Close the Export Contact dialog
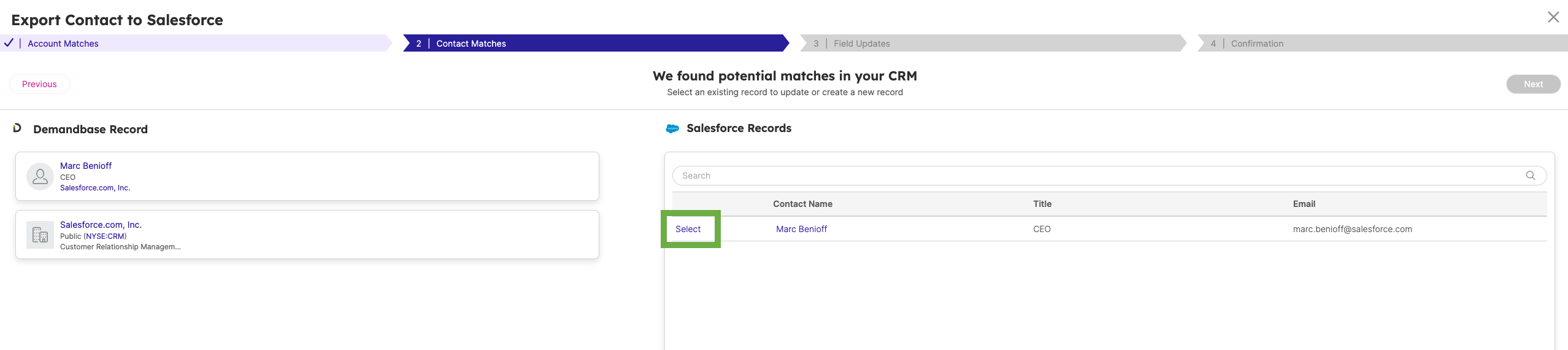This screenshot has height=350, width=1568. 1553,17
